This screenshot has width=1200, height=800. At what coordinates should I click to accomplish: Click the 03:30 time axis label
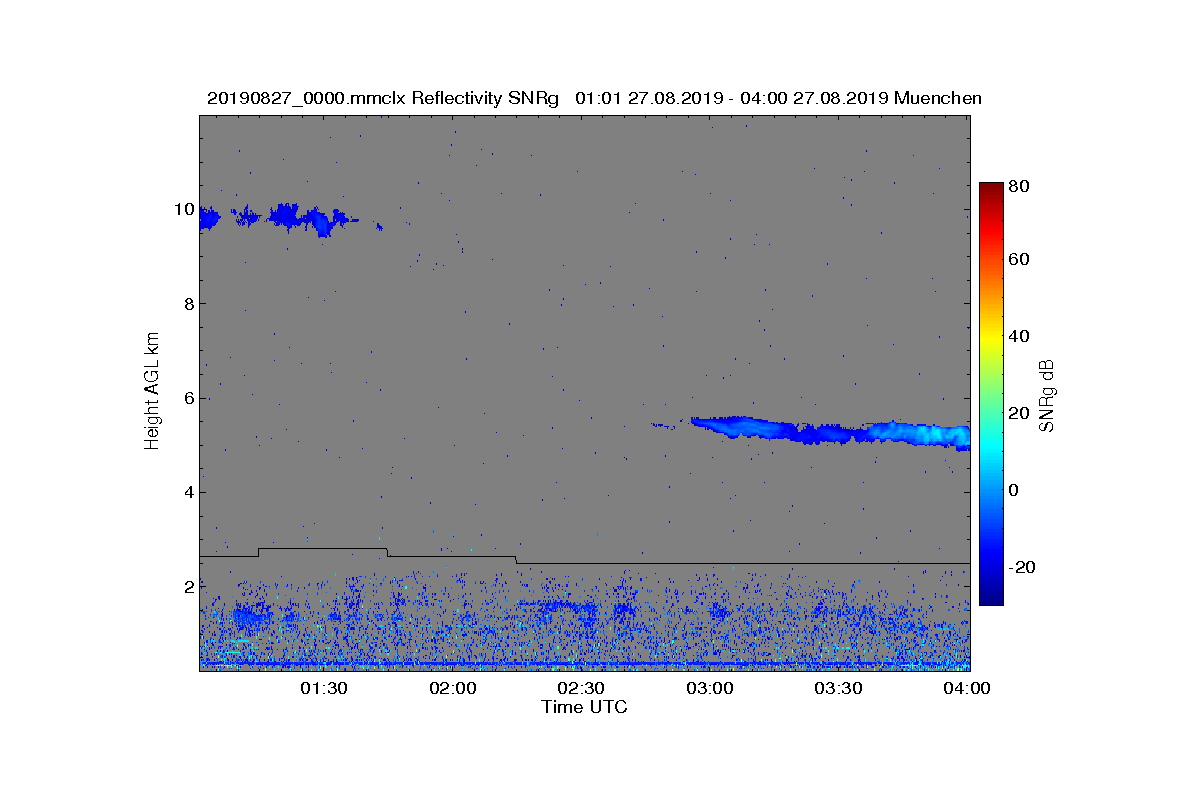838,688
